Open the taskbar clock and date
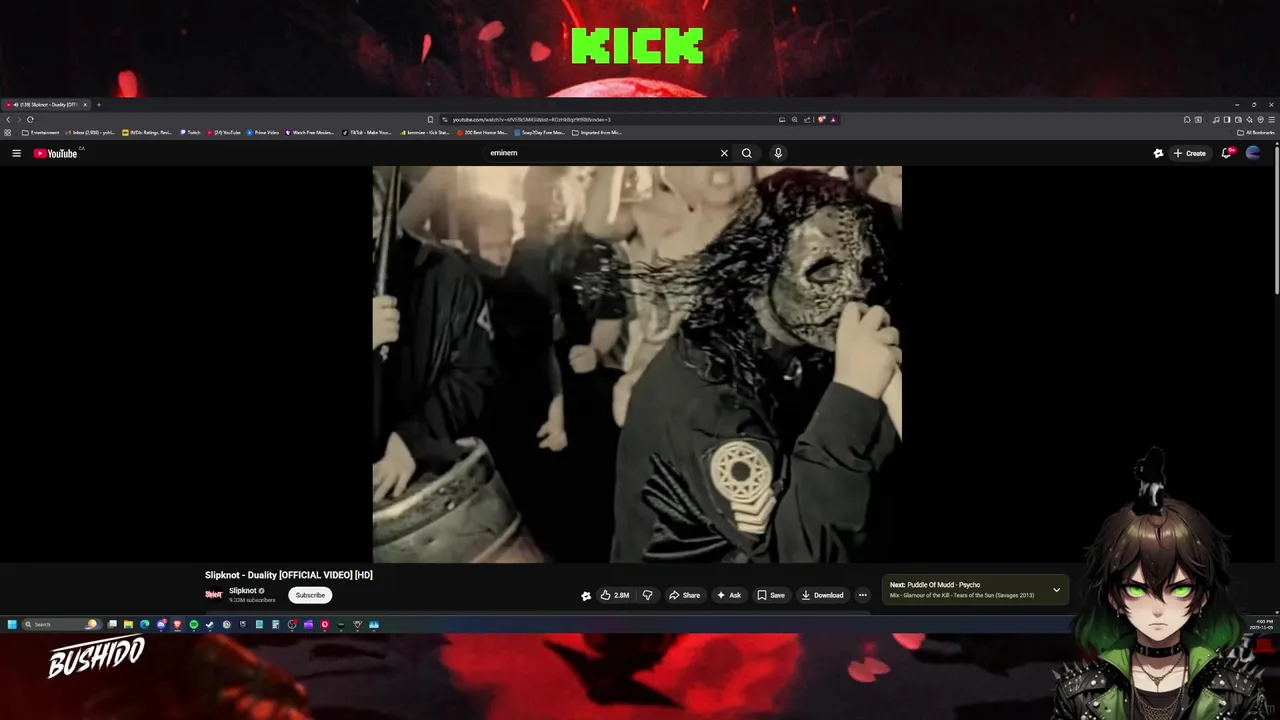Screen dimensions: 1280x720 click(1264, 624)
